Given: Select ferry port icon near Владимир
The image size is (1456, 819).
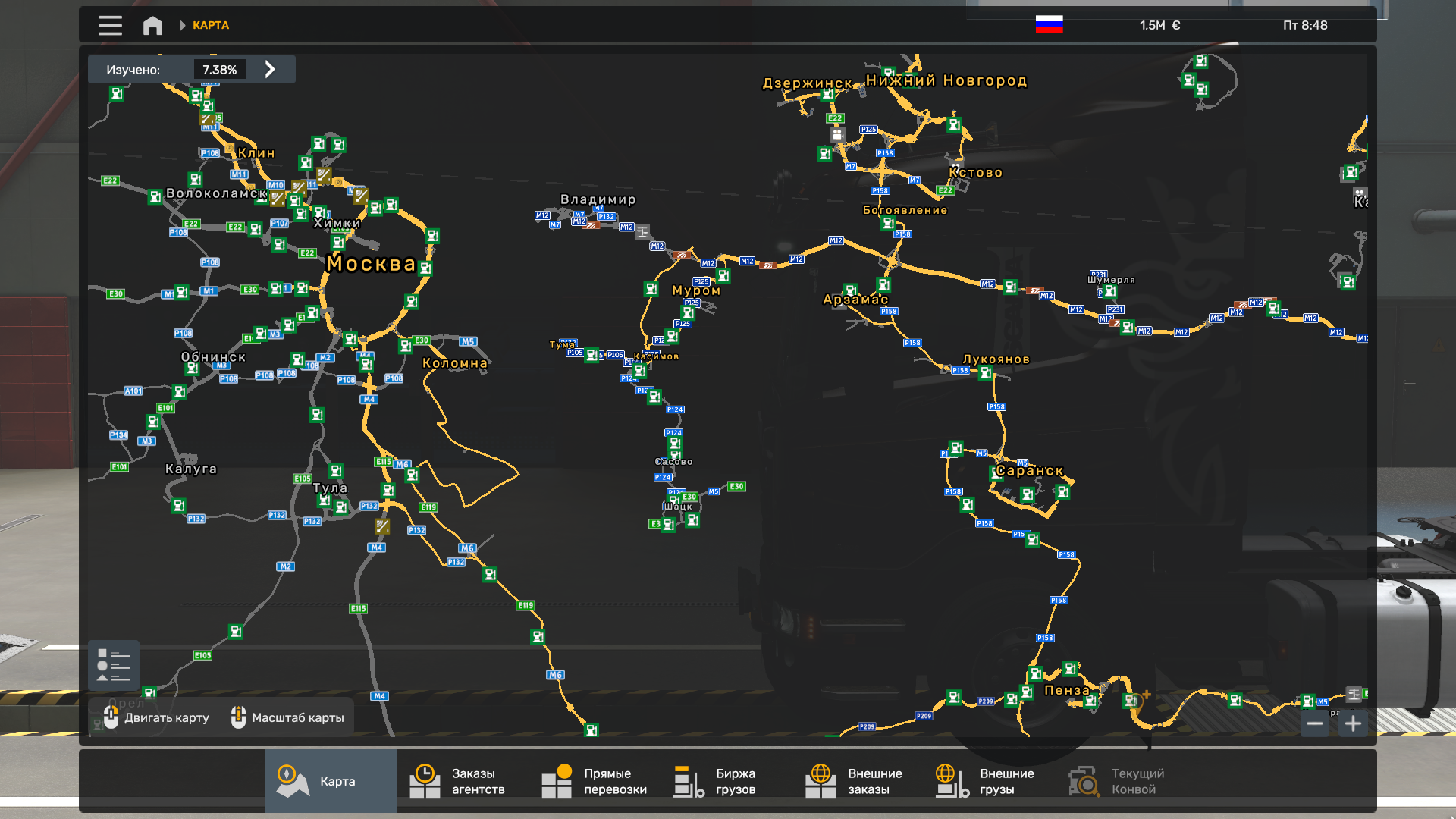Looking at the screenshot, I should coord(642,232).
